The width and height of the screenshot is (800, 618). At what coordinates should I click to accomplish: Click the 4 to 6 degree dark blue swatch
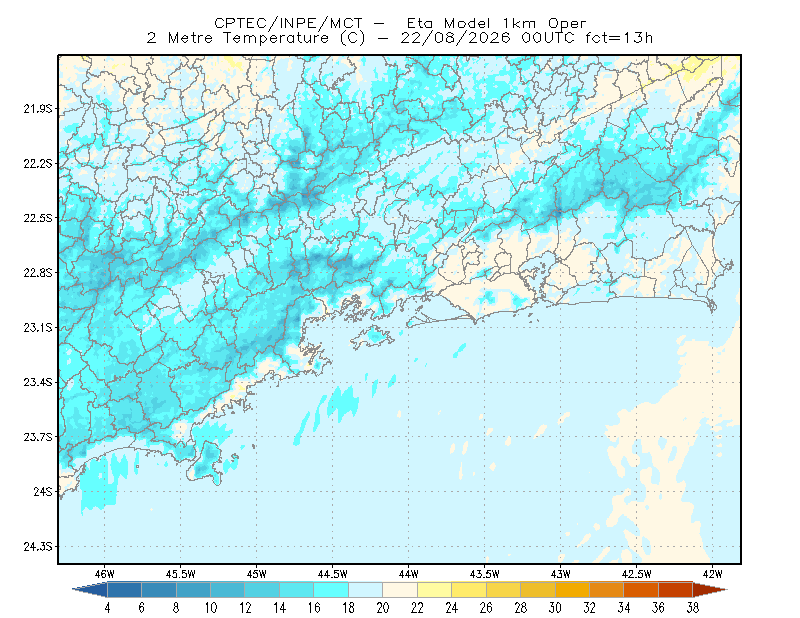pyautogui.click(x=124, y=590)
